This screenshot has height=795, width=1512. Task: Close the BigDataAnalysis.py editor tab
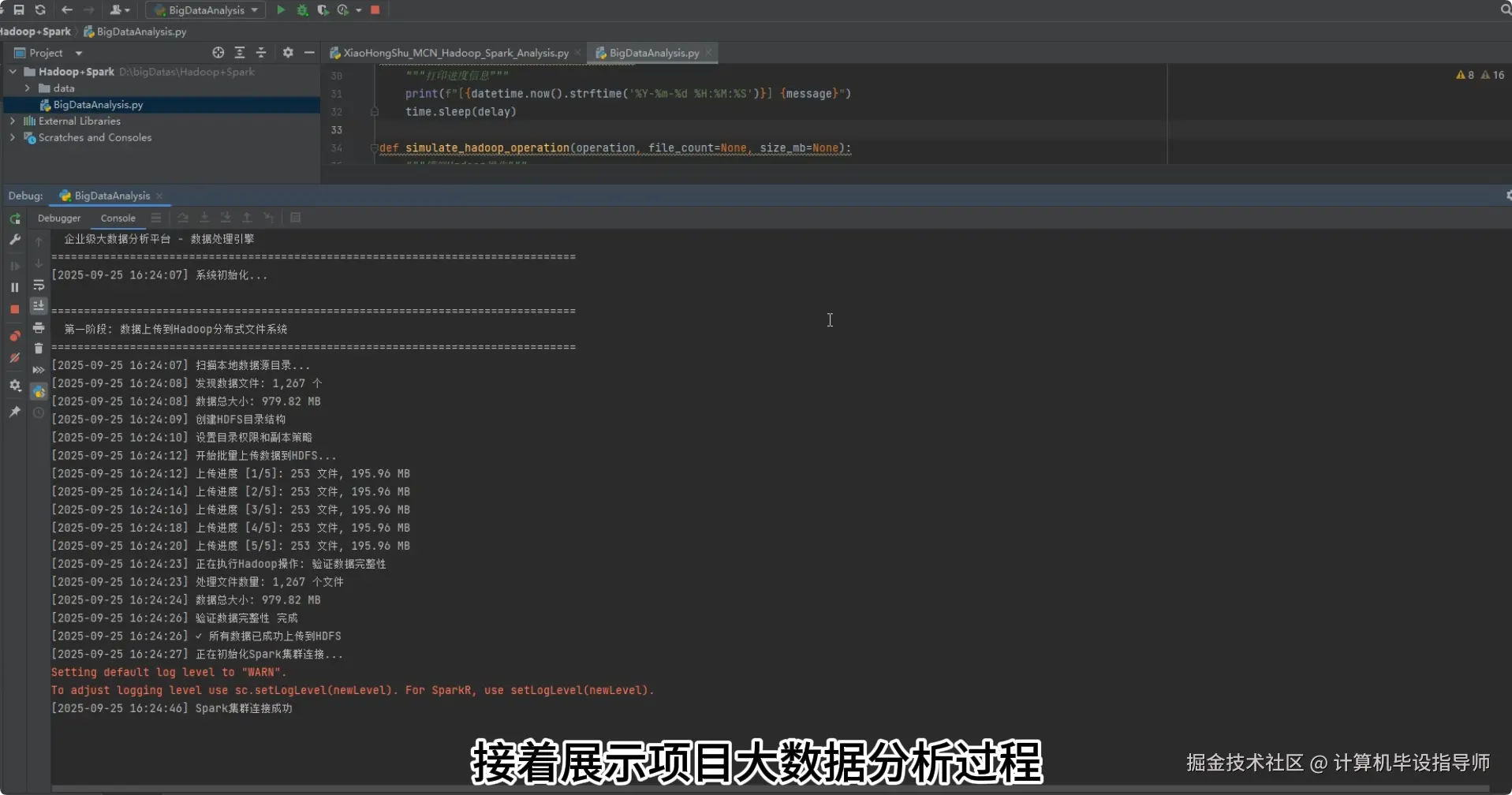(x=708, y=53)
